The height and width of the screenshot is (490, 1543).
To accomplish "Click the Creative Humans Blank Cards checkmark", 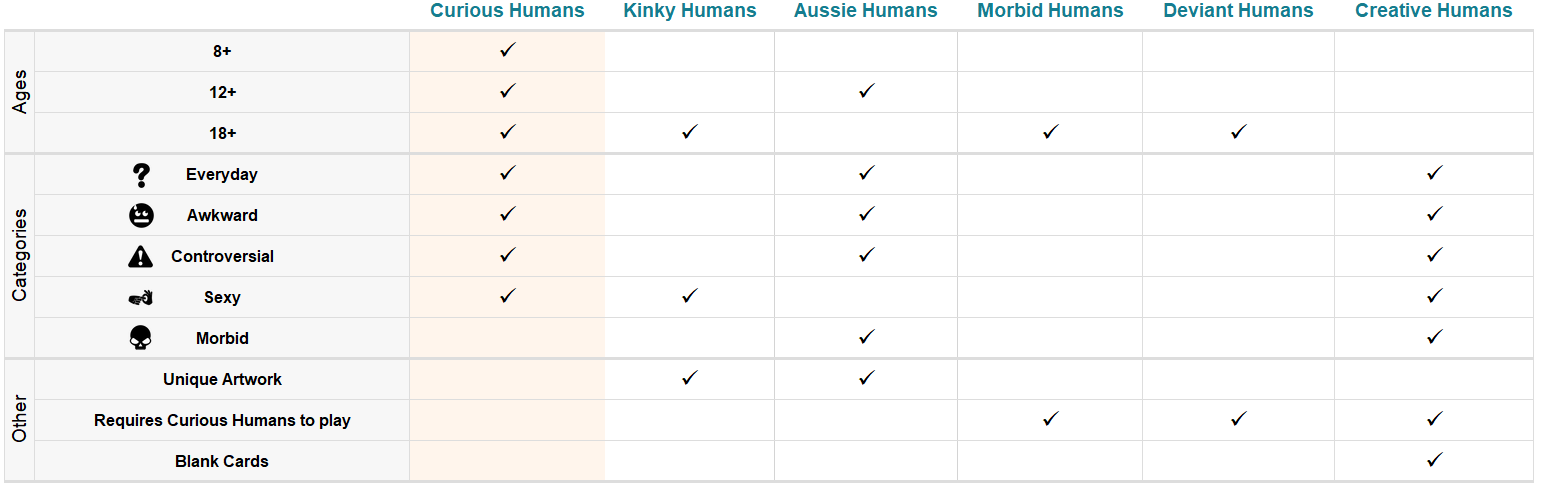I will (1434, 460).
